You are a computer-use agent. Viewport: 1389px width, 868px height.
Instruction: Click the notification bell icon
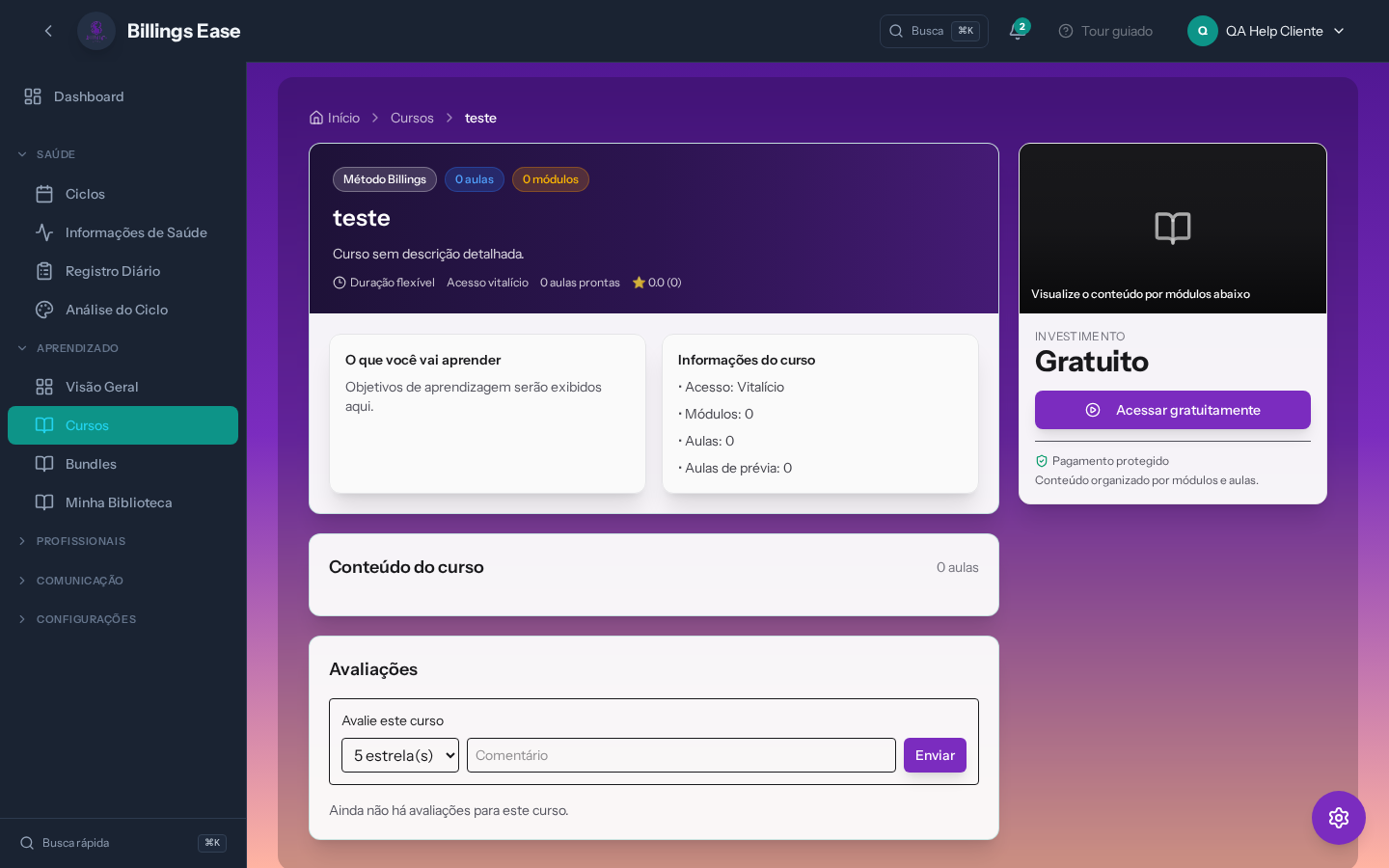point(1017,31)
